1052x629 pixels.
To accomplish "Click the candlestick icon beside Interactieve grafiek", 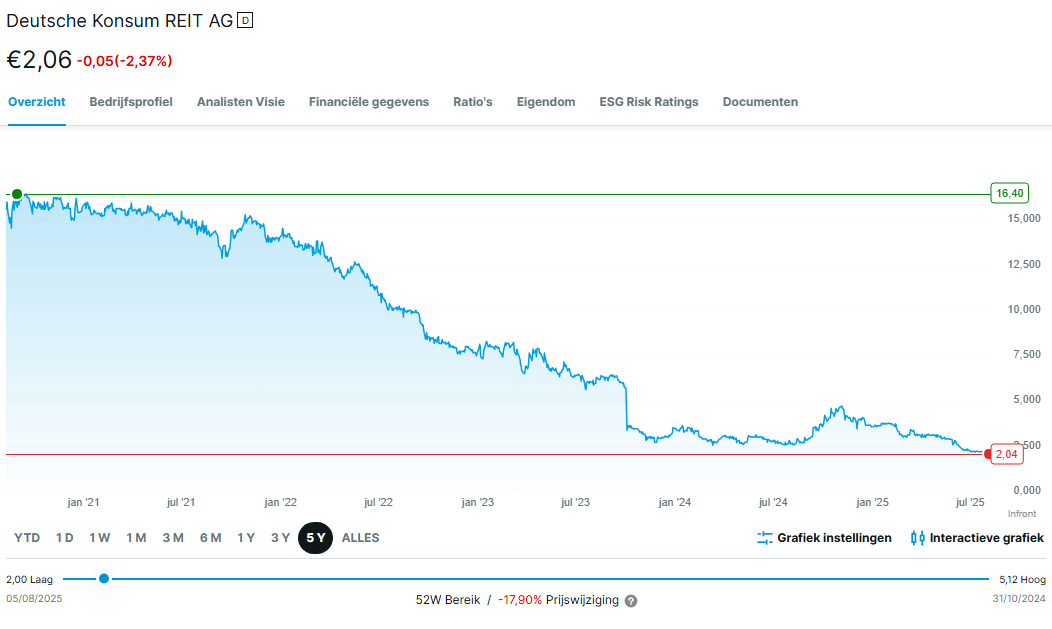I will click(x=917, y=538).
